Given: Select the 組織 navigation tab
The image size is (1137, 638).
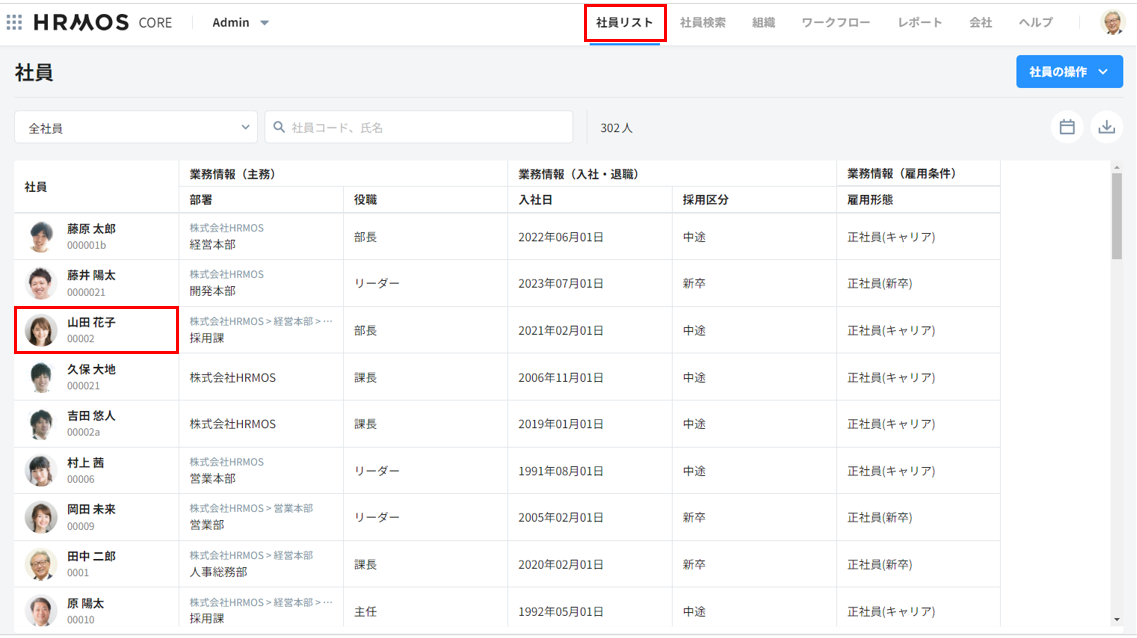Looking at the screenshot, I should pos(763,22).
